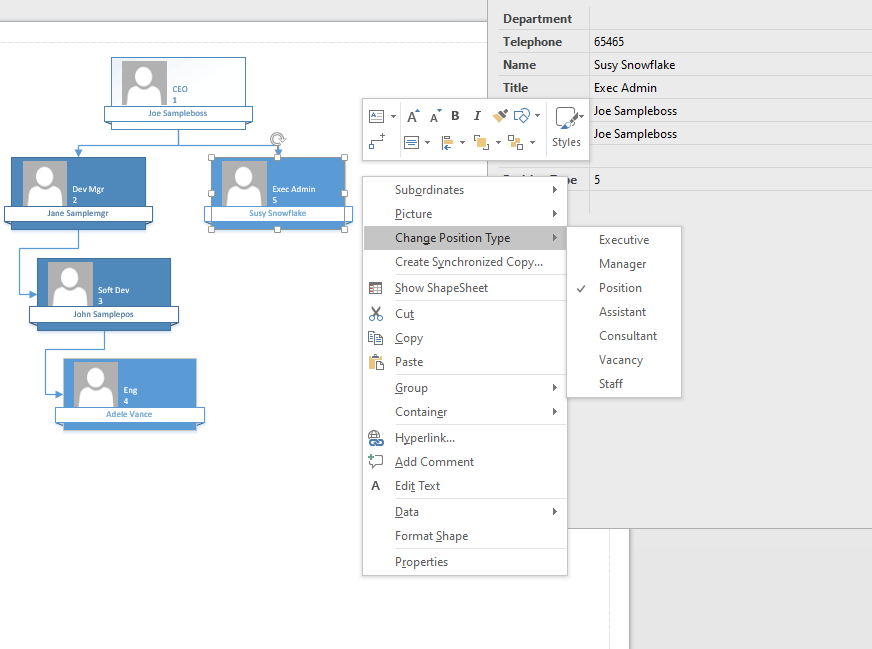Open the Picture submenu
Image resolution: width=872 pixels, height=649 pixels.
tap(465, 214)
